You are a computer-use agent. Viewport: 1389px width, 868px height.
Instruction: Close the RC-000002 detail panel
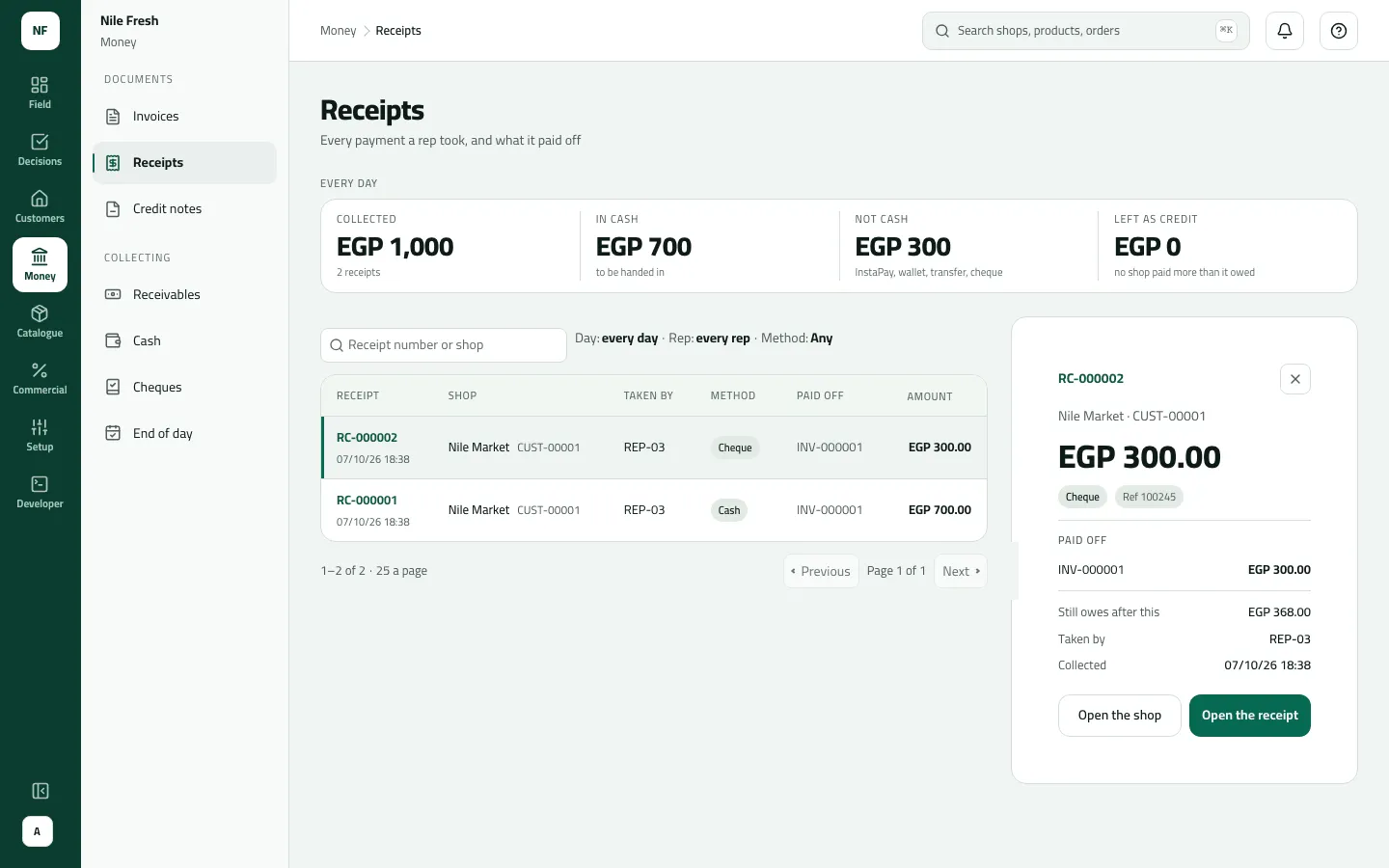click(x=1295, y=379)
